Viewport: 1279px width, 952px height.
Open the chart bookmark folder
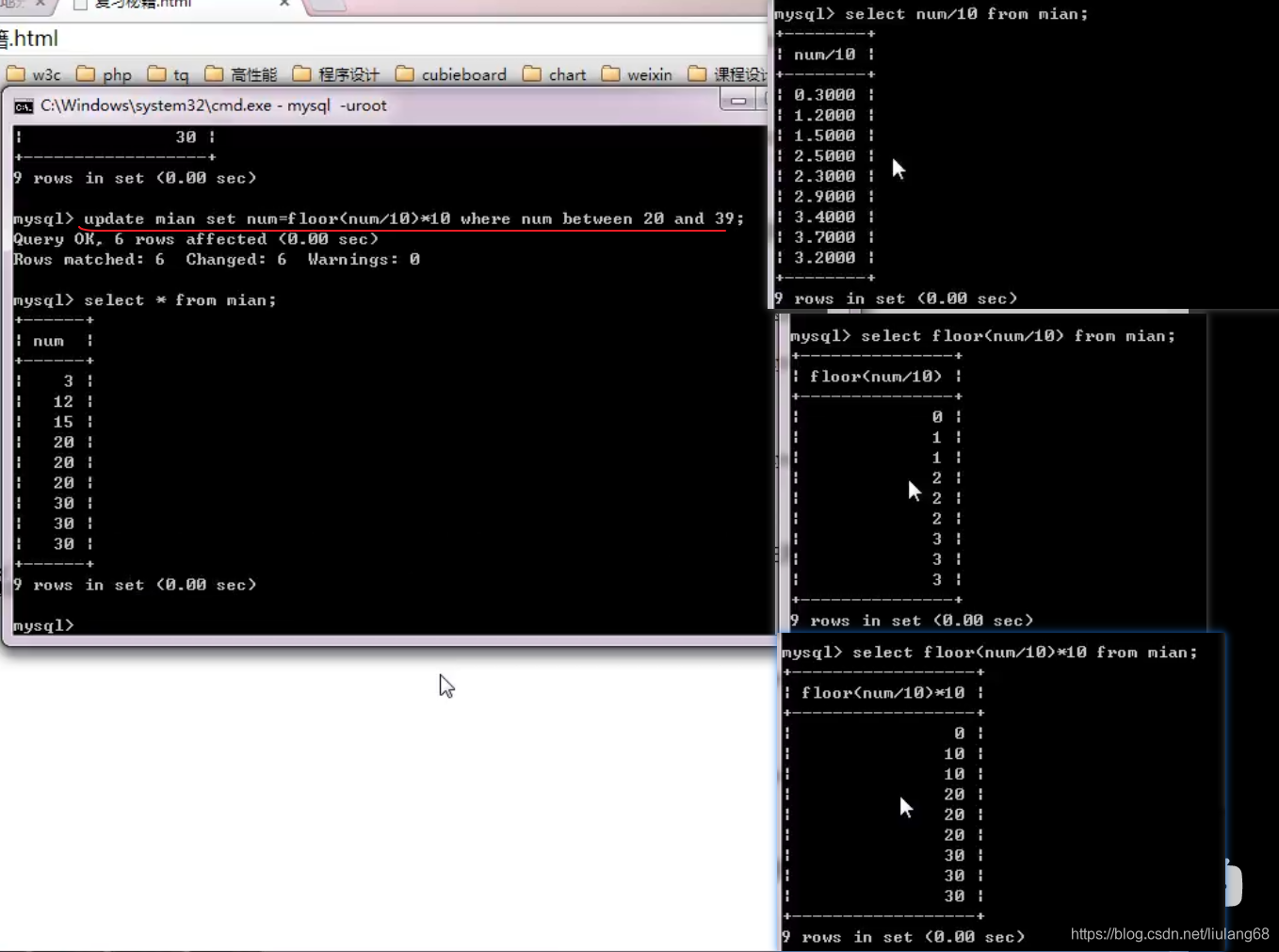coord(555,74)
